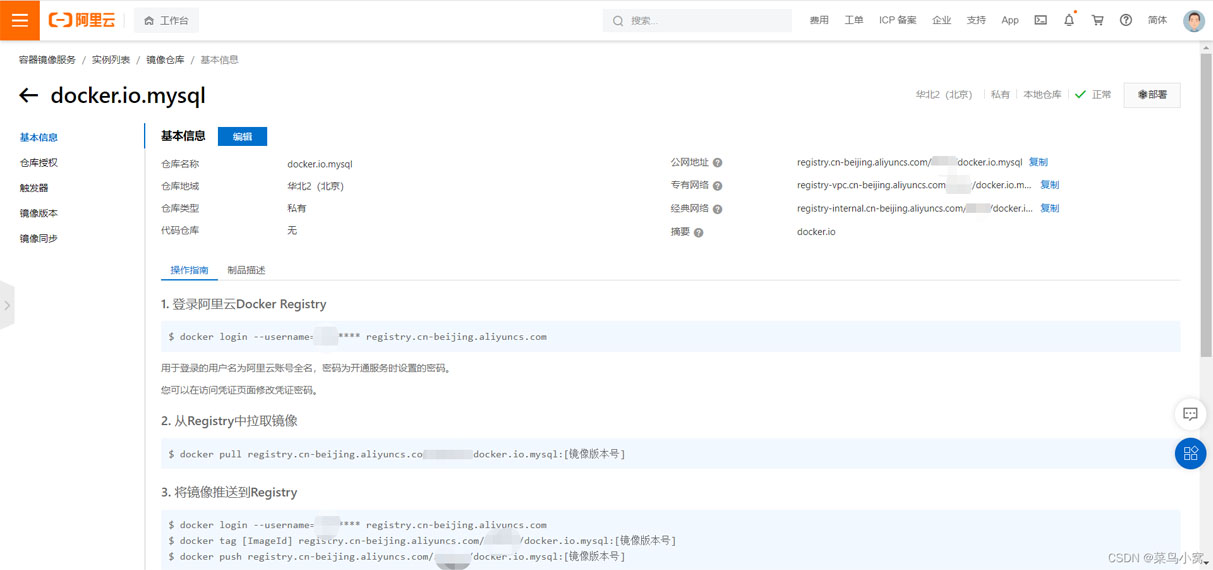Click the heading 1. 登录阿里云Docker Registry

pos(244,304)
